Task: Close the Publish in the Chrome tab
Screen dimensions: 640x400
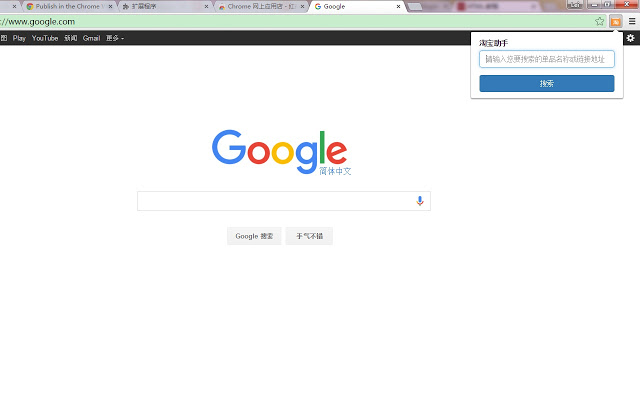Action: pos(111,7)
